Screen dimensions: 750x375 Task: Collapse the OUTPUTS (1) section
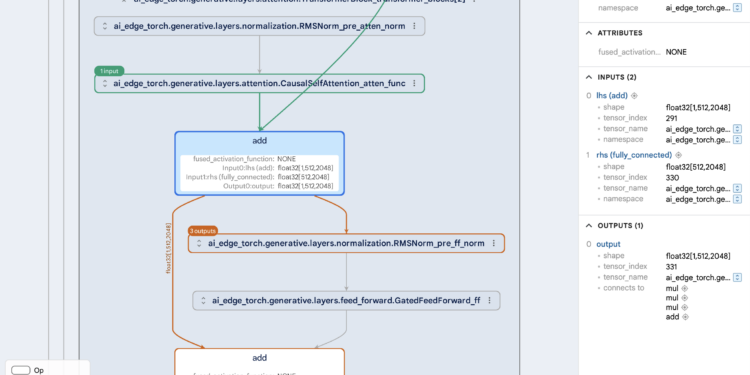coord(589,225)
